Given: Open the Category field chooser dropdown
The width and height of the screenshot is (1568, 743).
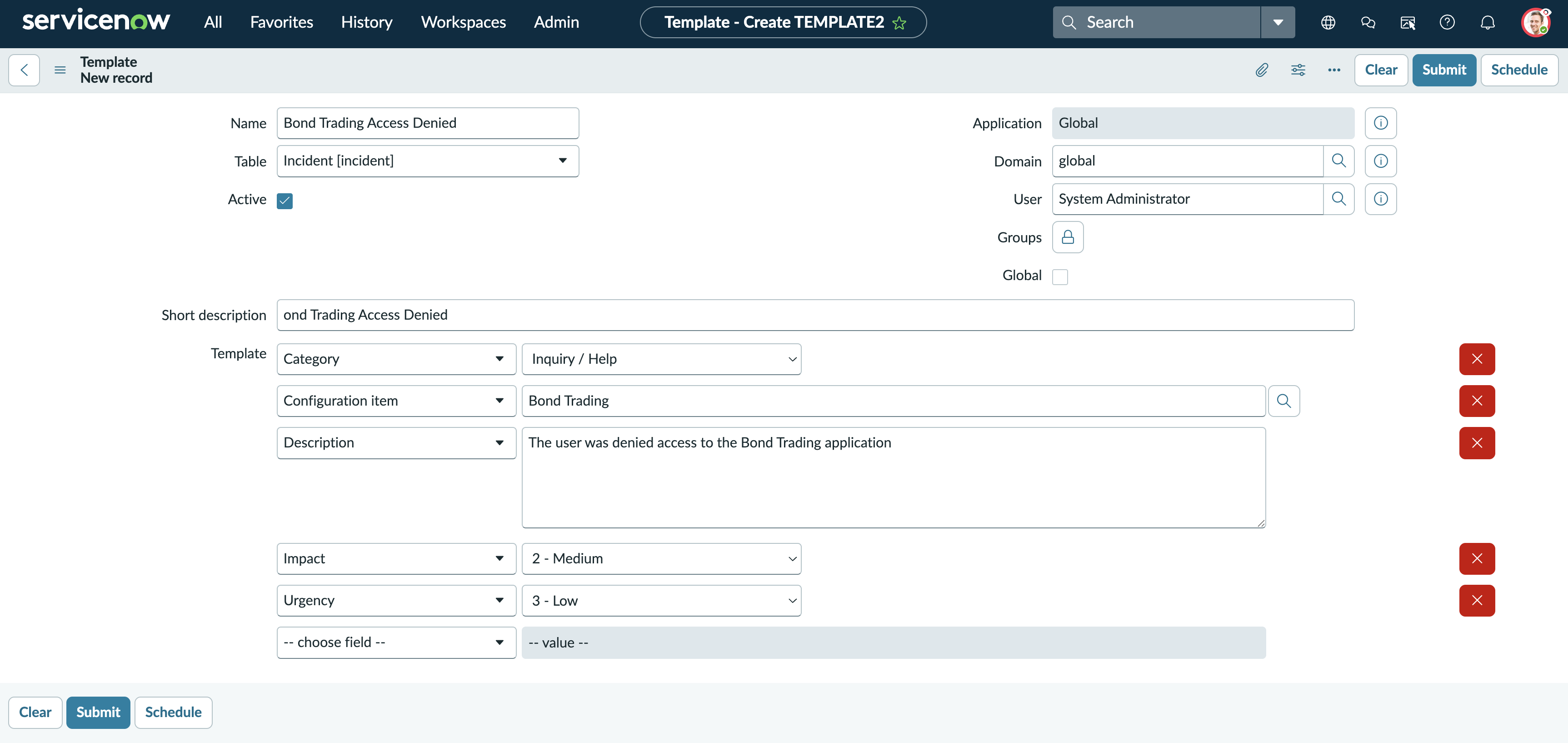Looking at the screenshot, I should [x=396, y=359].
